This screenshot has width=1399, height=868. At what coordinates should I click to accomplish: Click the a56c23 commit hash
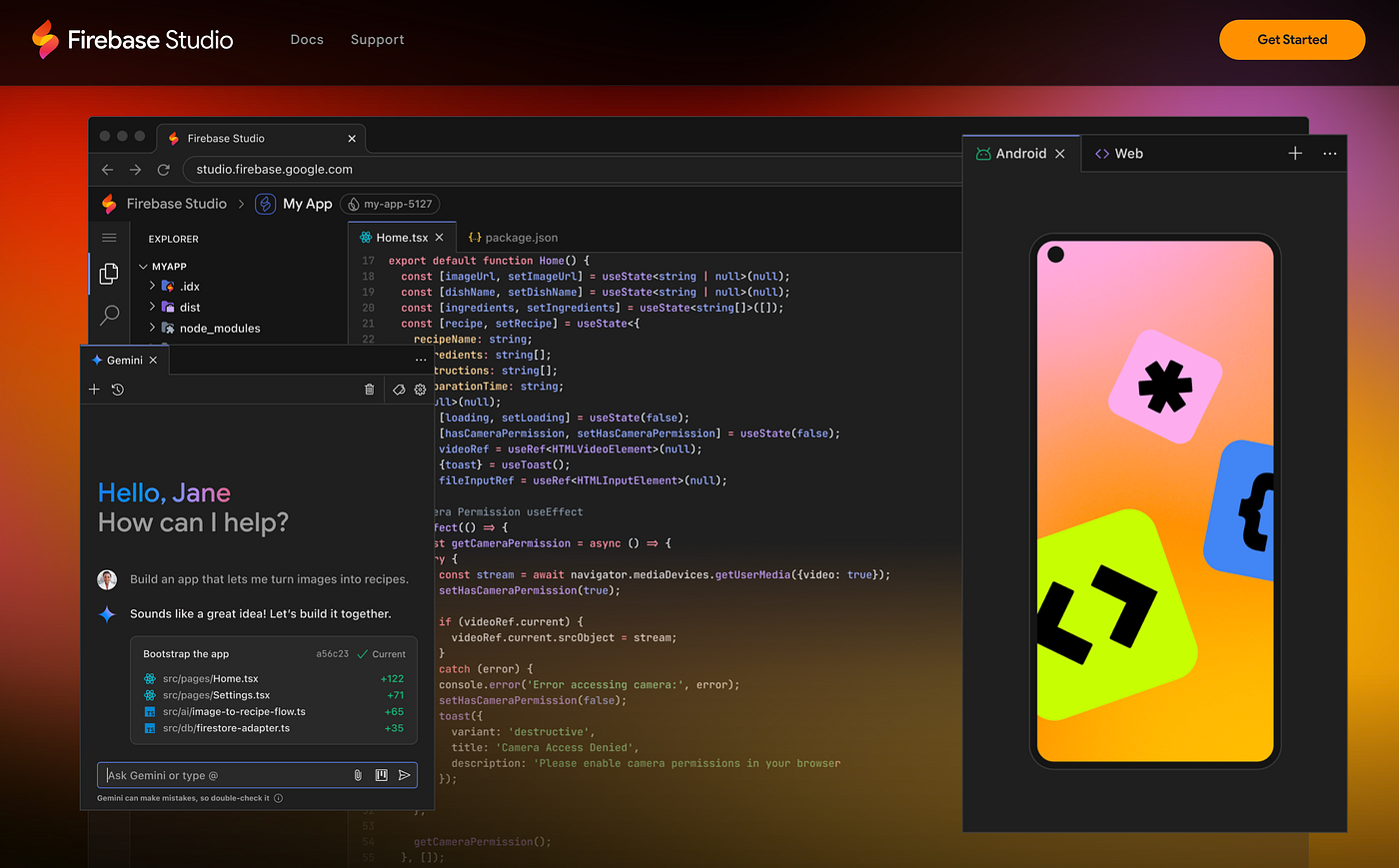[333, 654]
